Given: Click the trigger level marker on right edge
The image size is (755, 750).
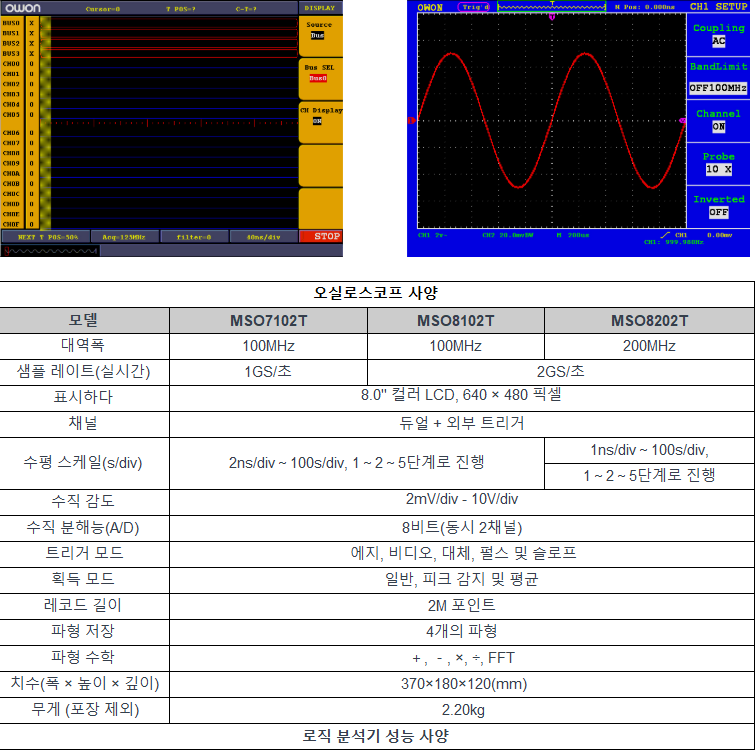Looking at the screenshot, I should 682,120.
